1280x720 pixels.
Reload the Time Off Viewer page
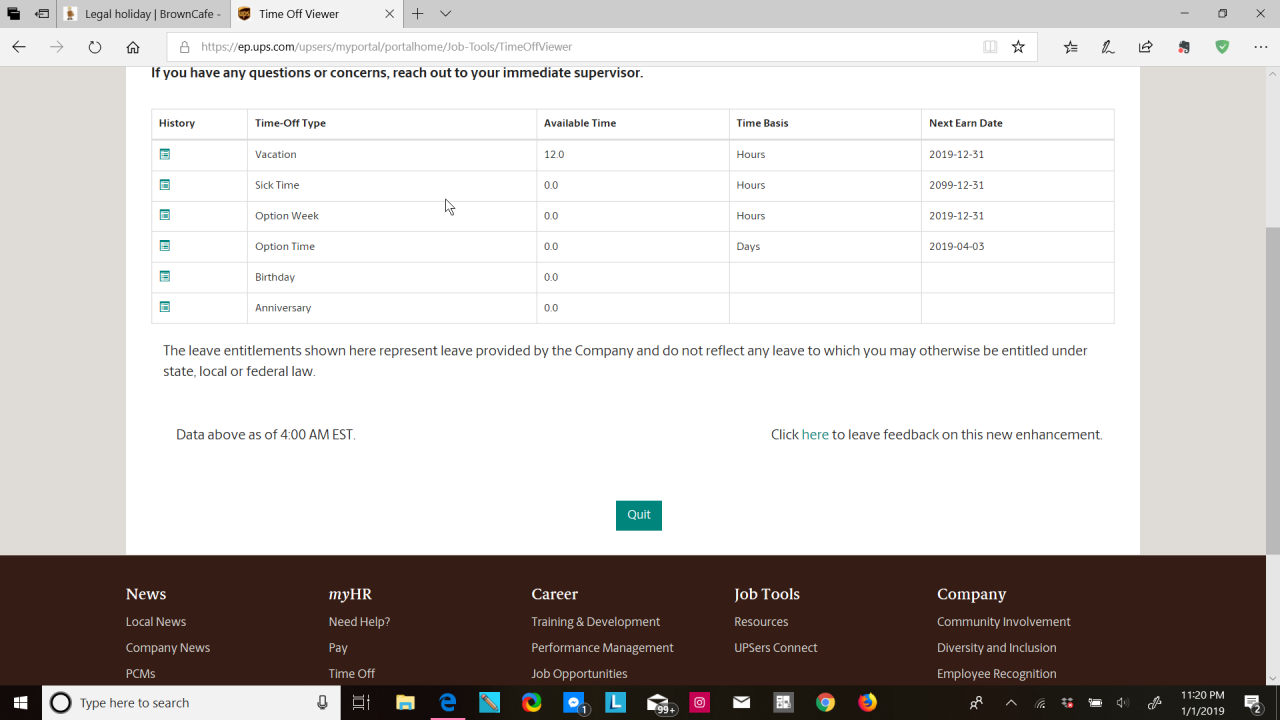(95, 47)
